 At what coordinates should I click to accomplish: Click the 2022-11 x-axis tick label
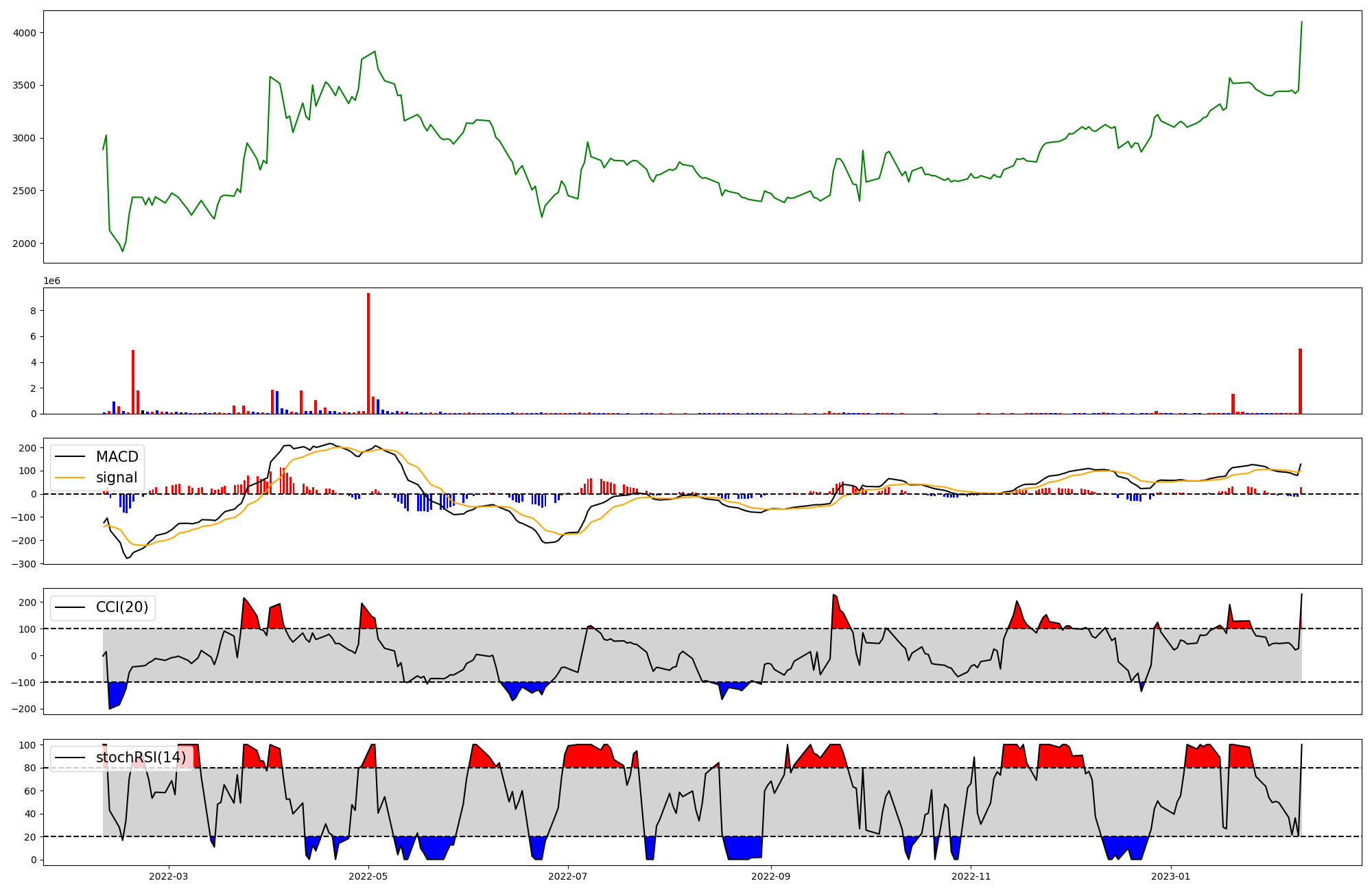click(x=971, y=876)
